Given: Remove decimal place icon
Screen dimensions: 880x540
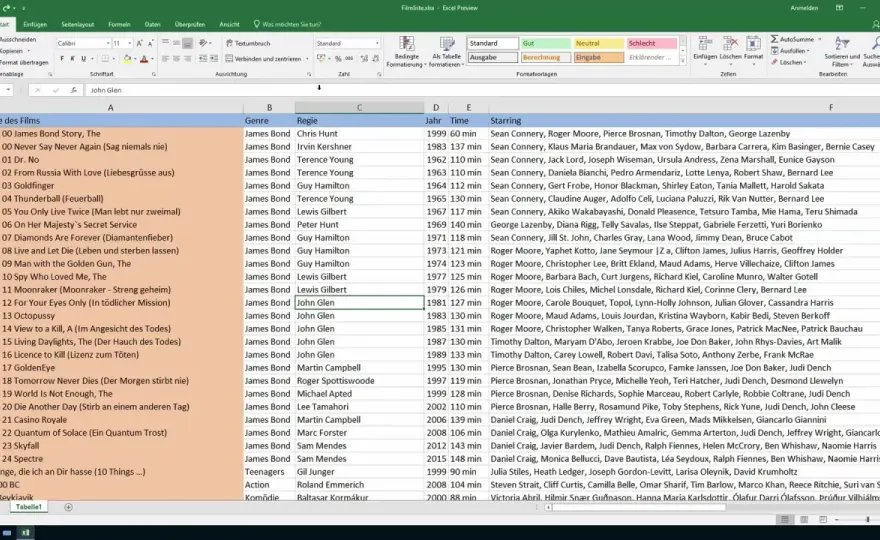Looking at the screenshot, I should click(375, 58).
